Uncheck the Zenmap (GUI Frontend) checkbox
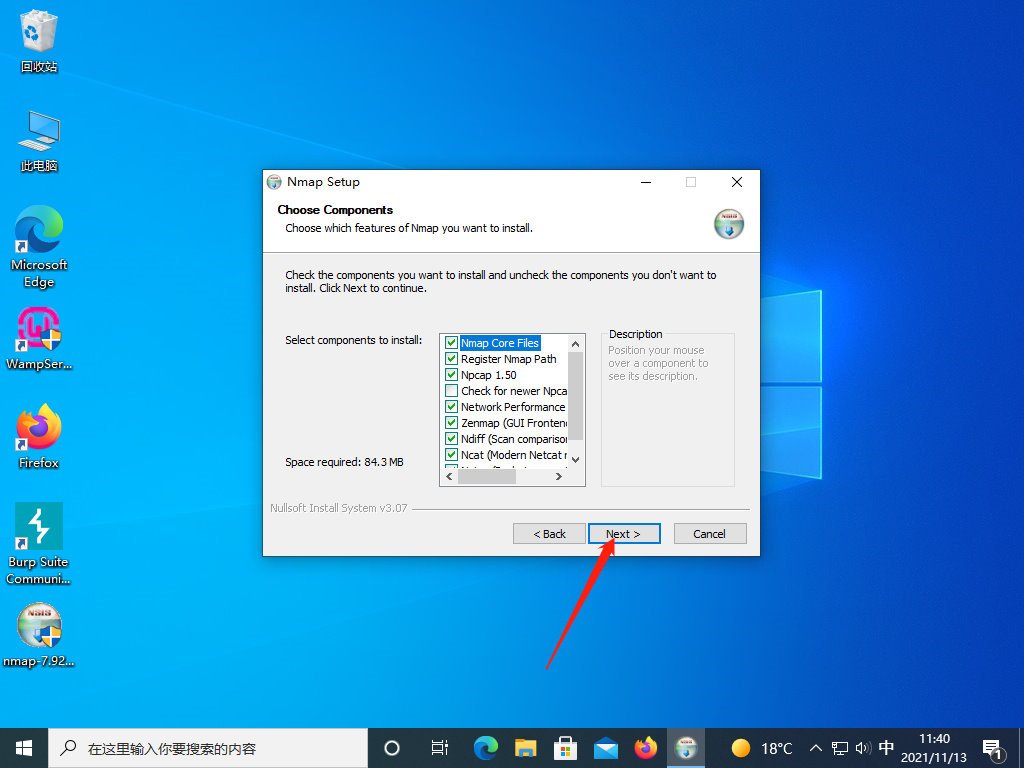This screenshot has height=768, width=1024. coord(451,423)
